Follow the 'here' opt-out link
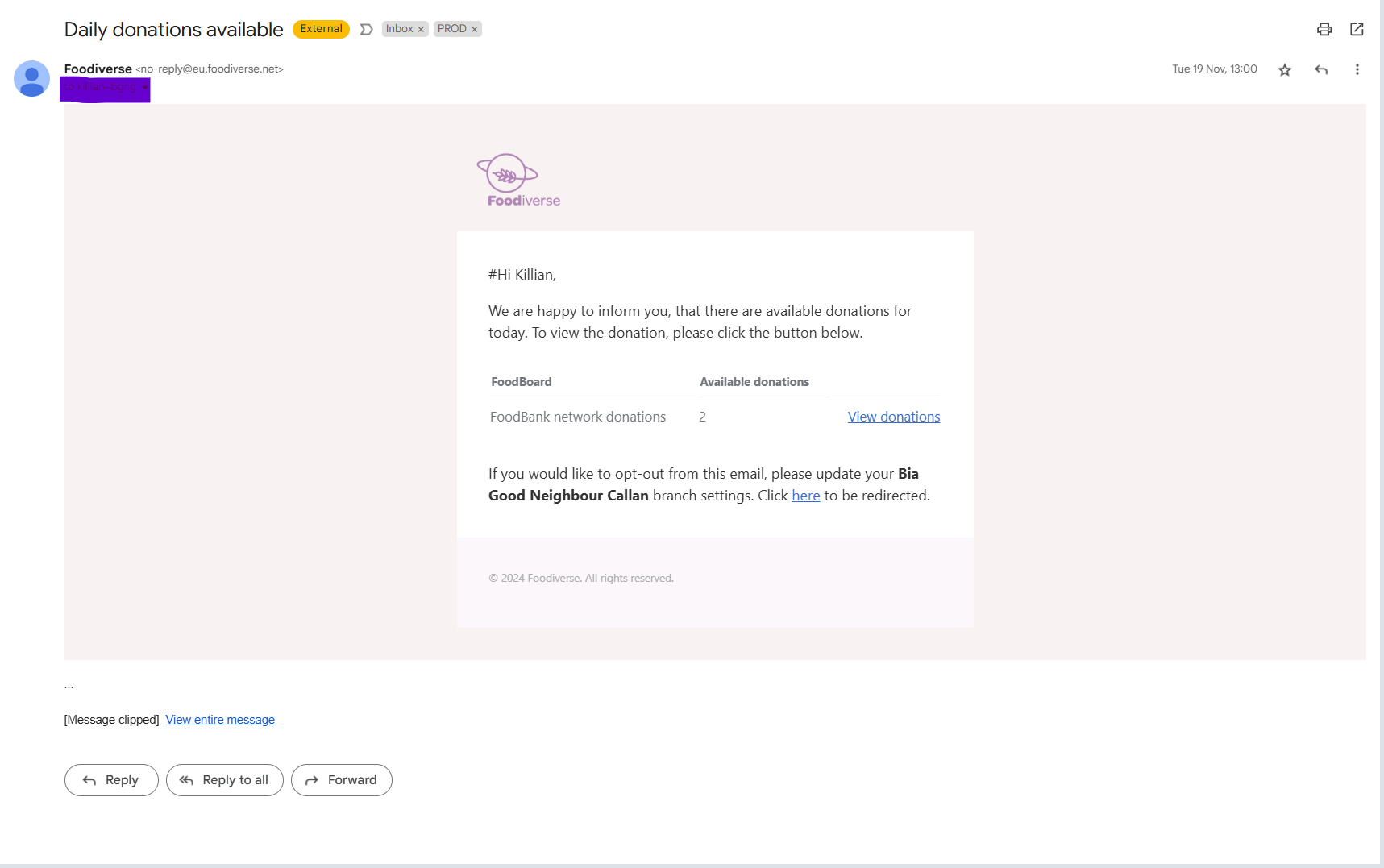The height and width of the screenshot is (868, 1384). (806, 496)
